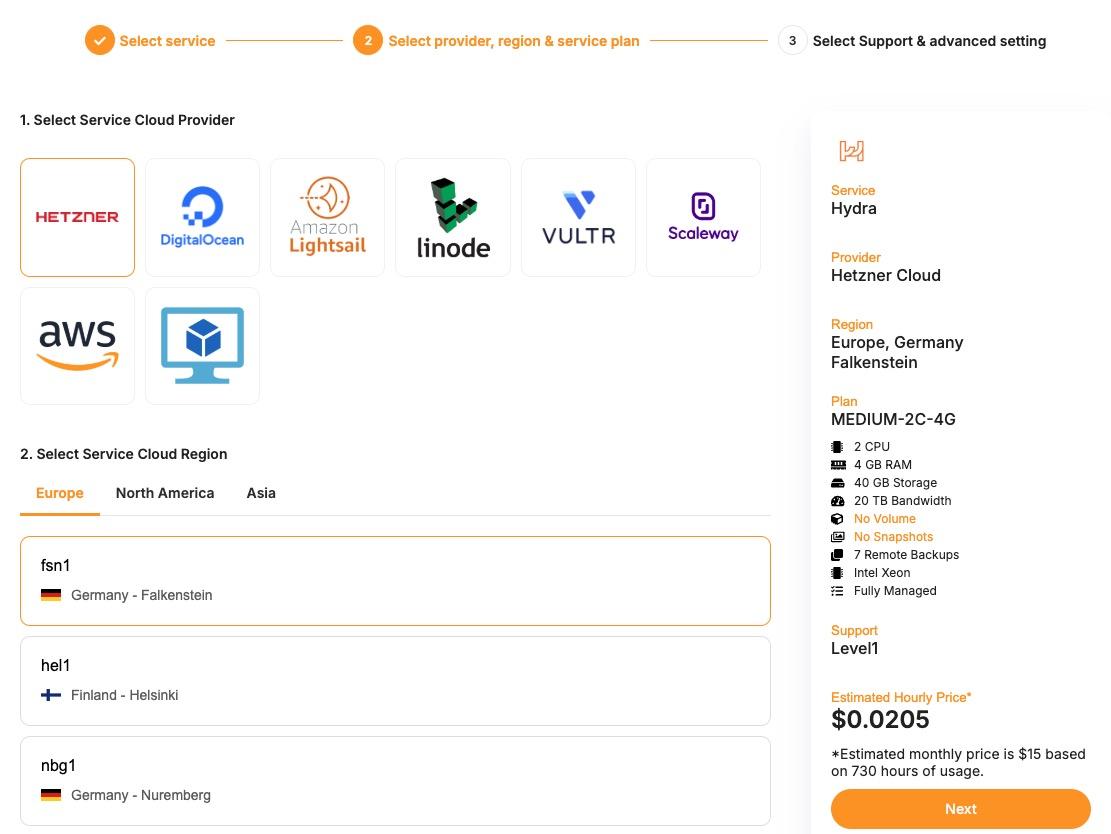Choose the Vultr provider card
1111x834 pixels.
[578, 217]
